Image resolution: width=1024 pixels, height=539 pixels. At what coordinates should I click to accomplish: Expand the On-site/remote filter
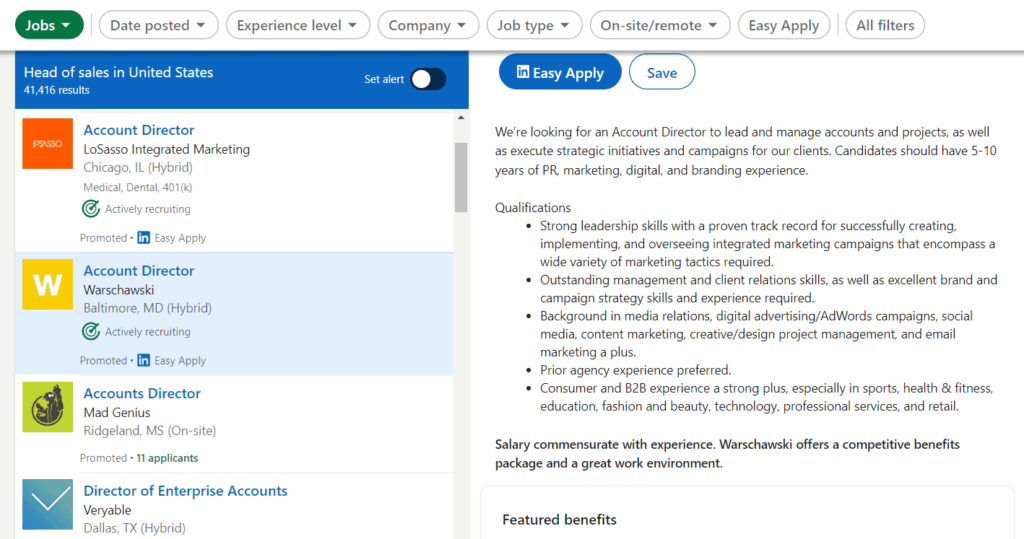(660, 25)
